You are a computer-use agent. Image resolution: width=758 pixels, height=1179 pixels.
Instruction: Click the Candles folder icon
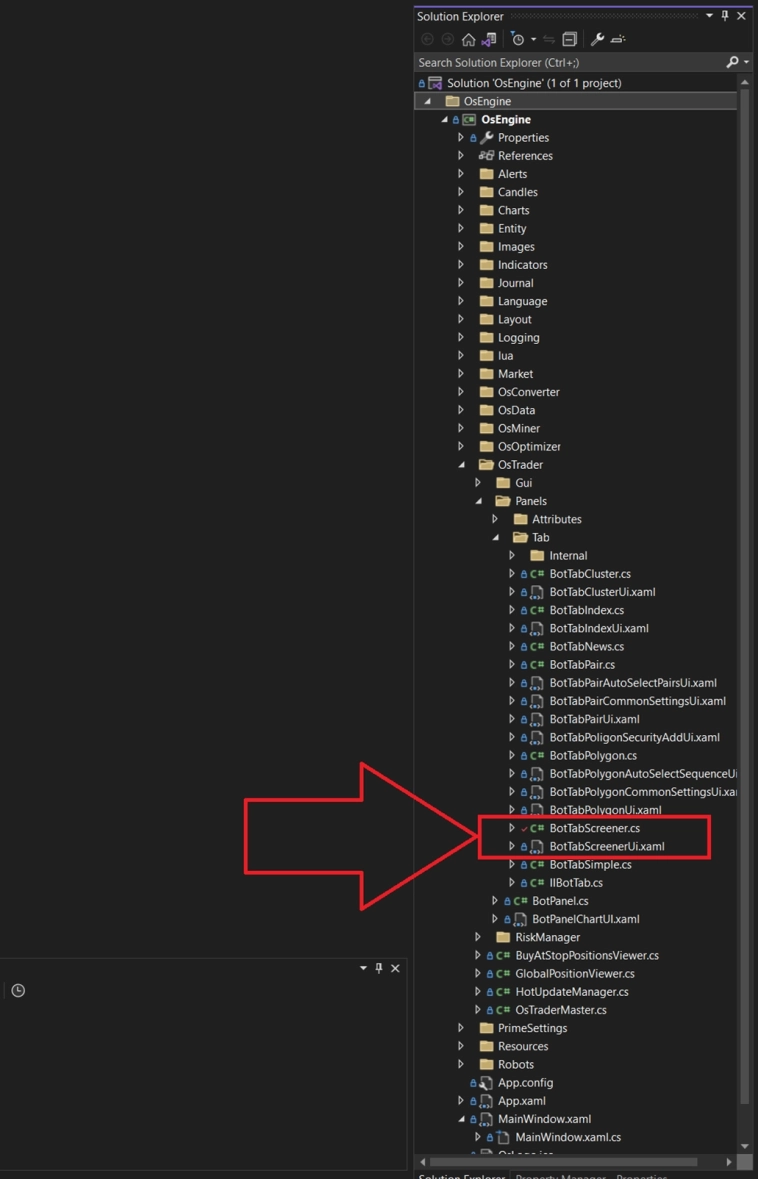coord(487,192)
